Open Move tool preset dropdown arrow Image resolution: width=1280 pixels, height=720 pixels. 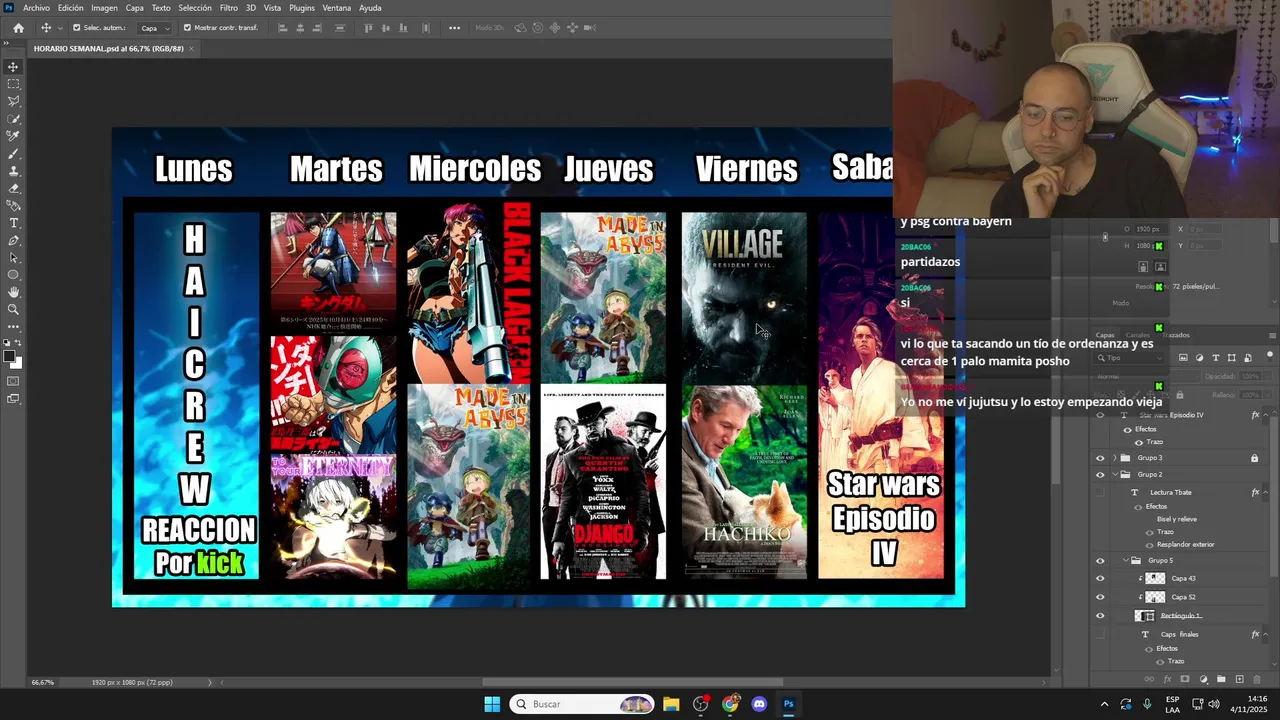(60, 28)
